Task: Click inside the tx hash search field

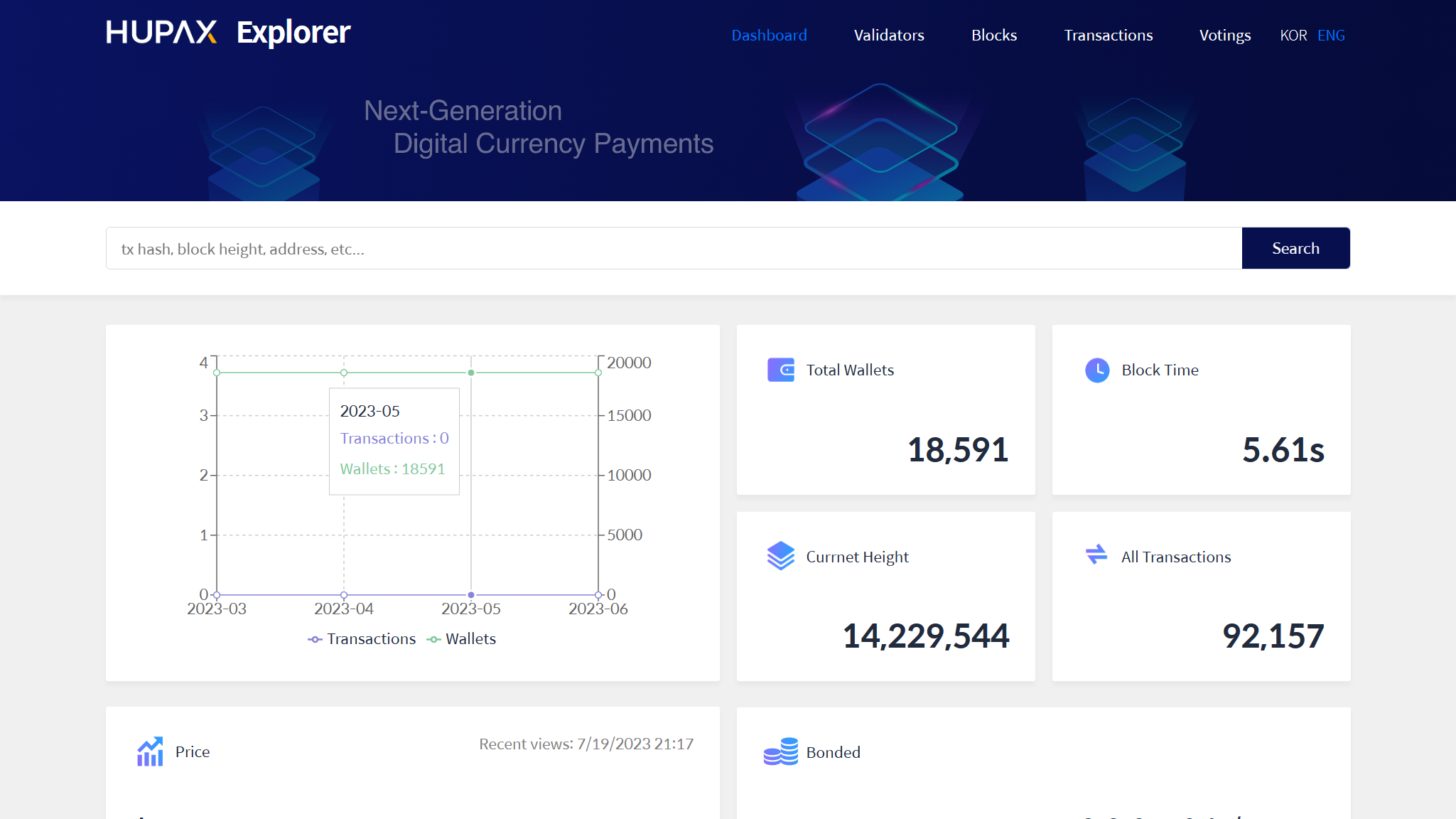Action: (x=640, y=248)
